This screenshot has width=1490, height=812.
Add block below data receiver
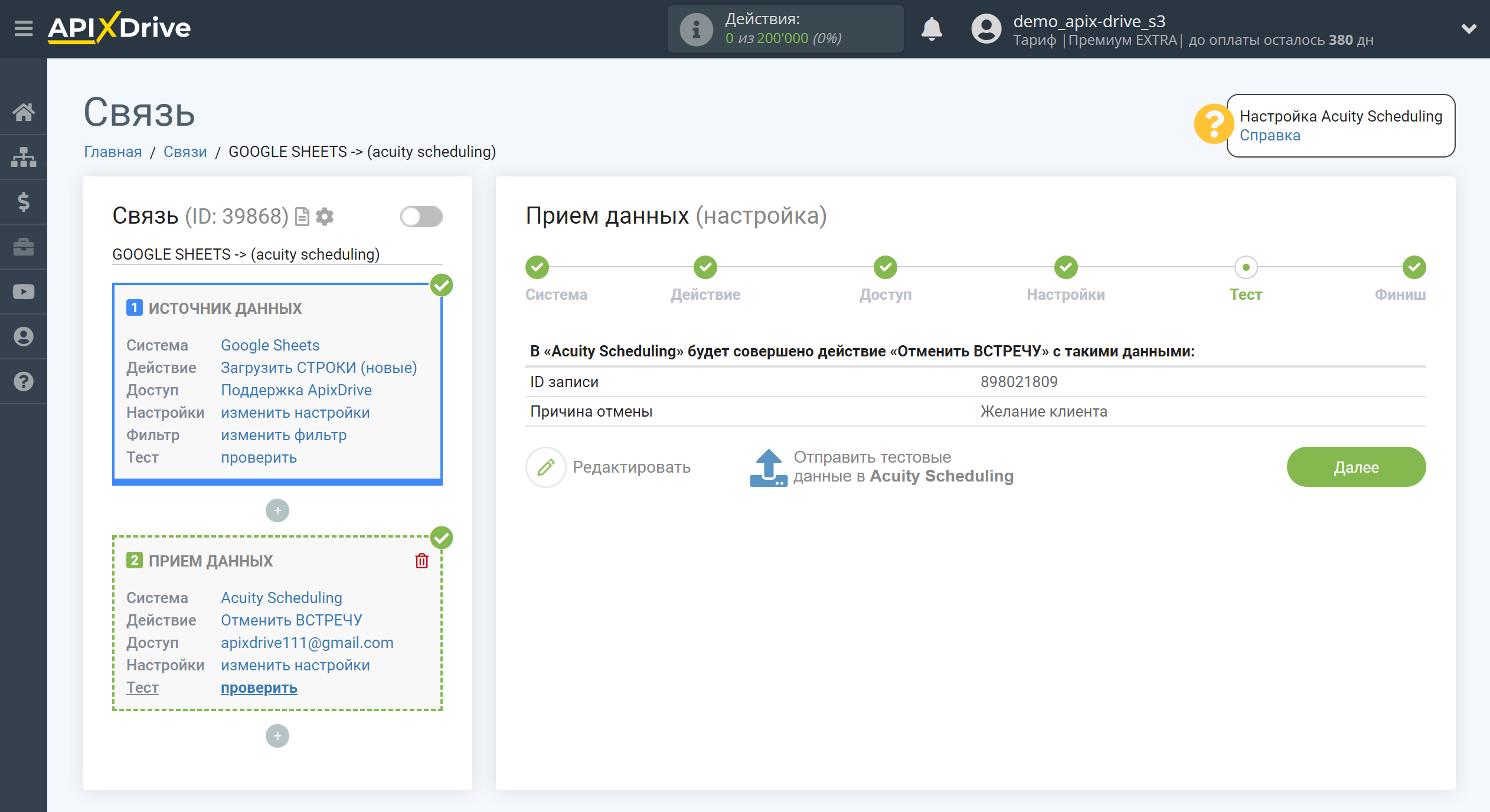tap(277, 736)
